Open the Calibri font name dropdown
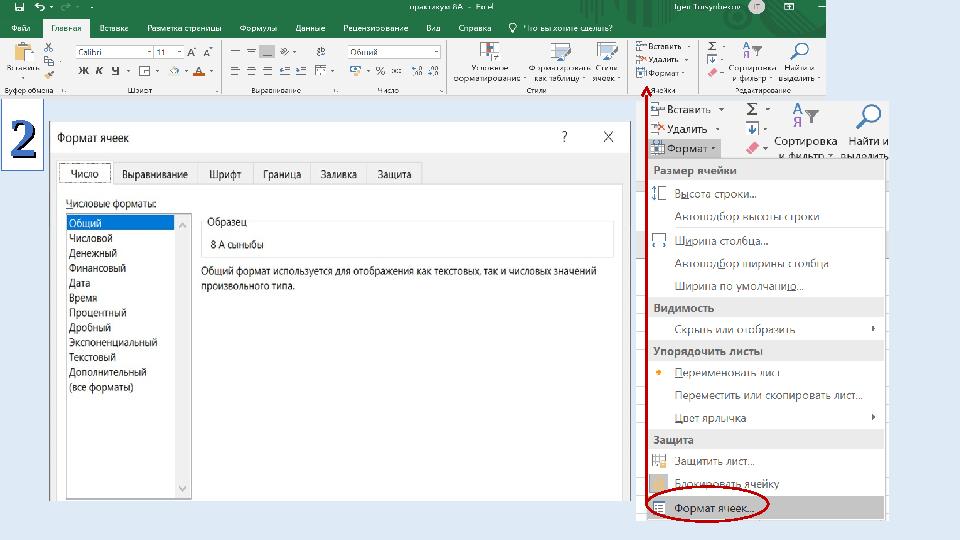 147,52
